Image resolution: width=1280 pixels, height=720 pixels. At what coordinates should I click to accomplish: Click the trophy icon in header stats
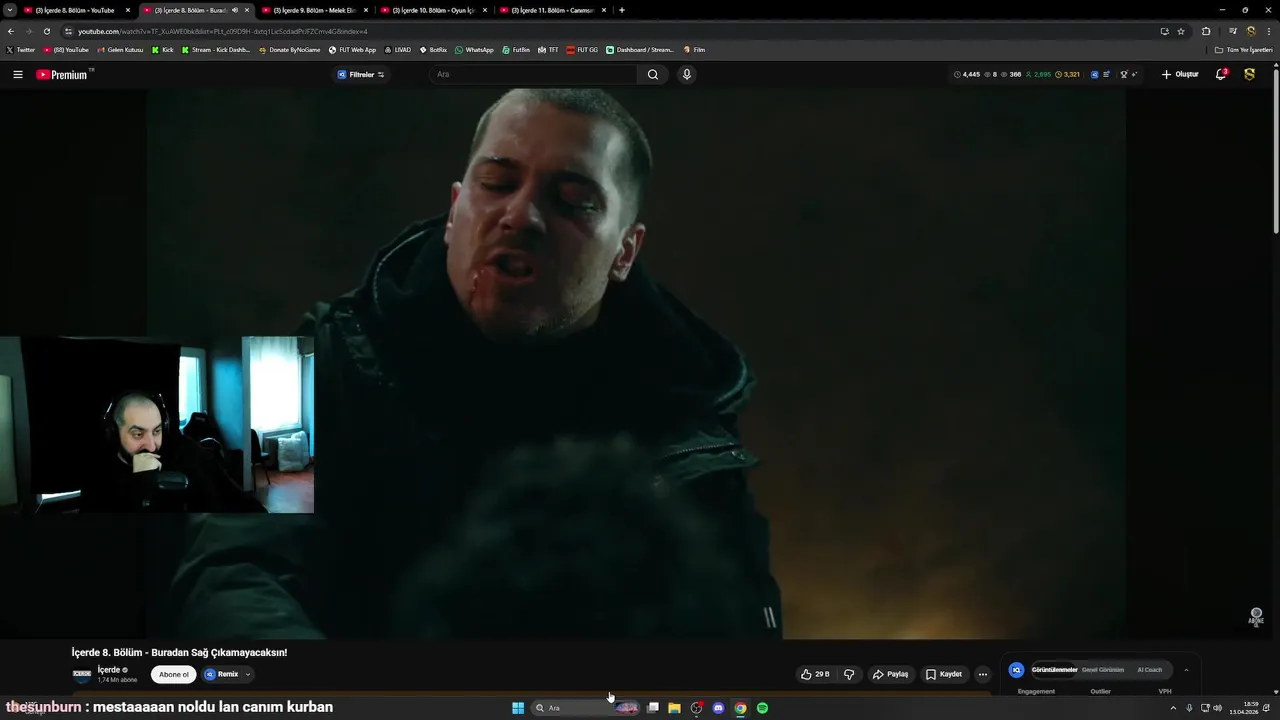tap(1124, 74)
